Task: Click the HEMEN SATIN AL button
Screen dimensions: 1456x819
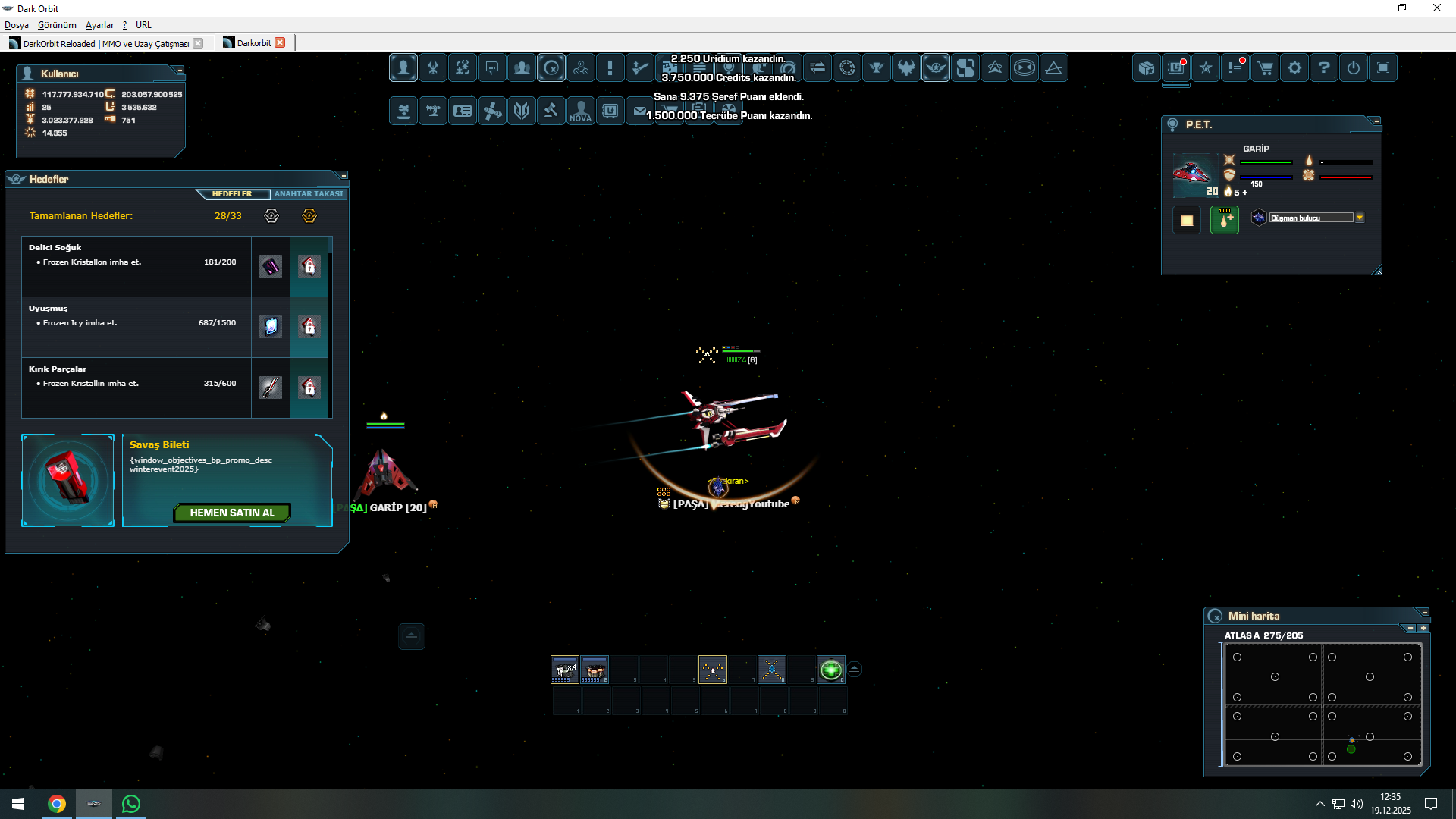Action: pyautogui.click(x=232, y=513)
